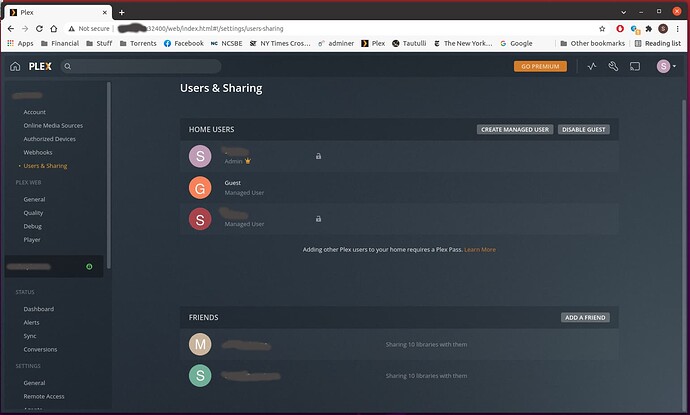Click the Opera red extension icon
690x415 pixels.
(x=620, y=29)
